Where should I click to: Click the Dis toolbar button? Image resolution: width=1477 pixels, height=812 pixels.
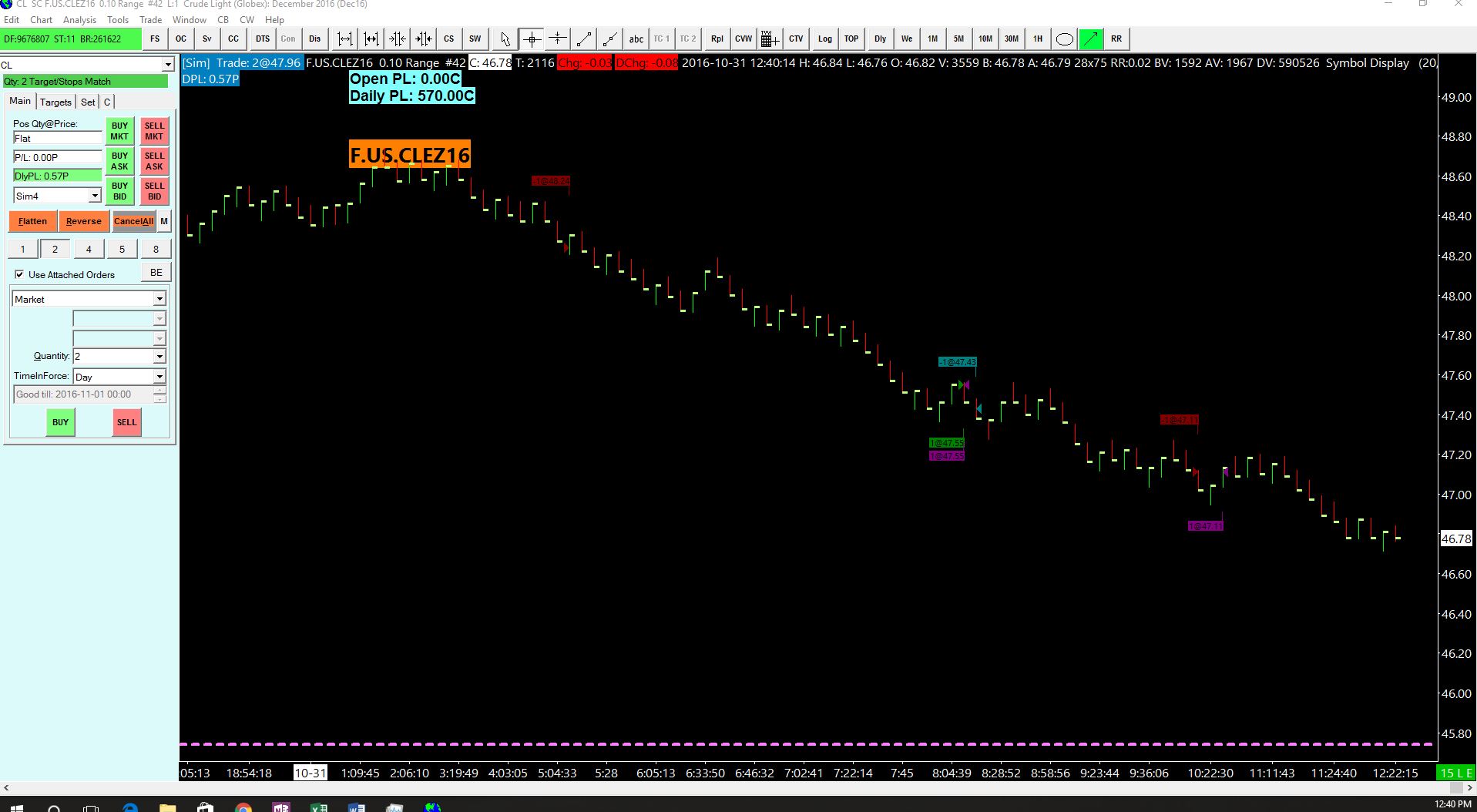(315, 39)
